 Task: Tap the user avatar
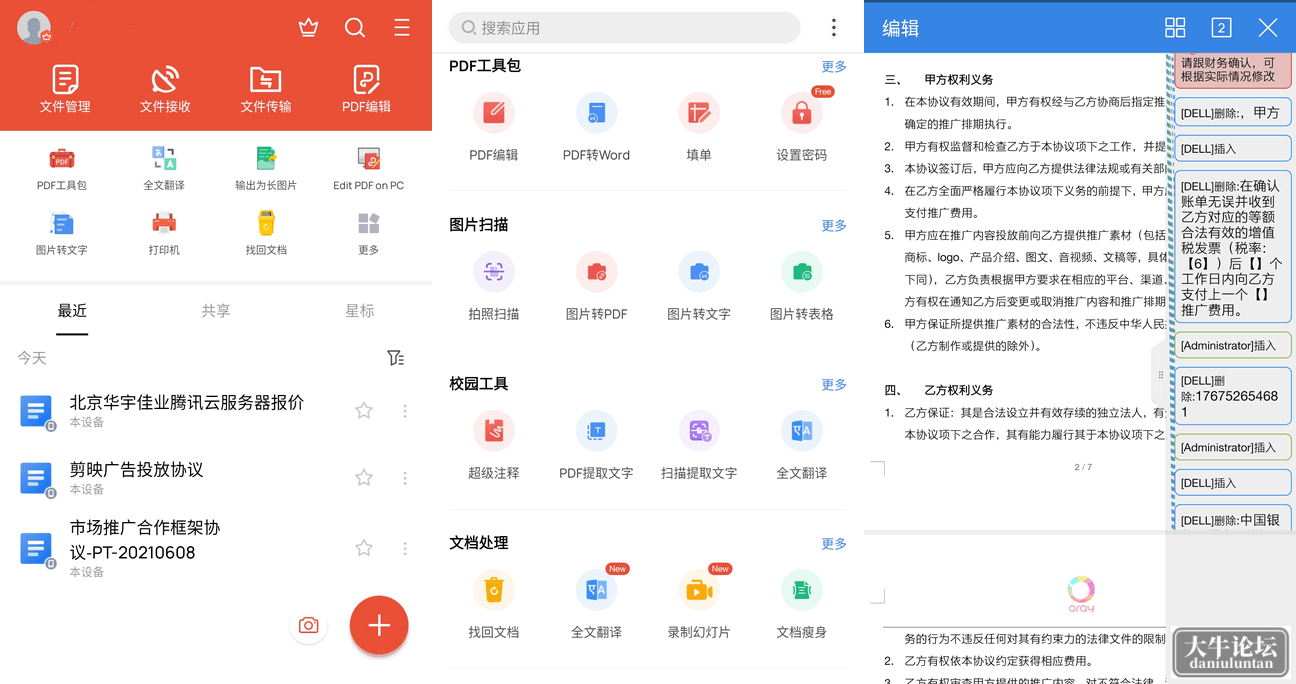click(x=34, y=28)
